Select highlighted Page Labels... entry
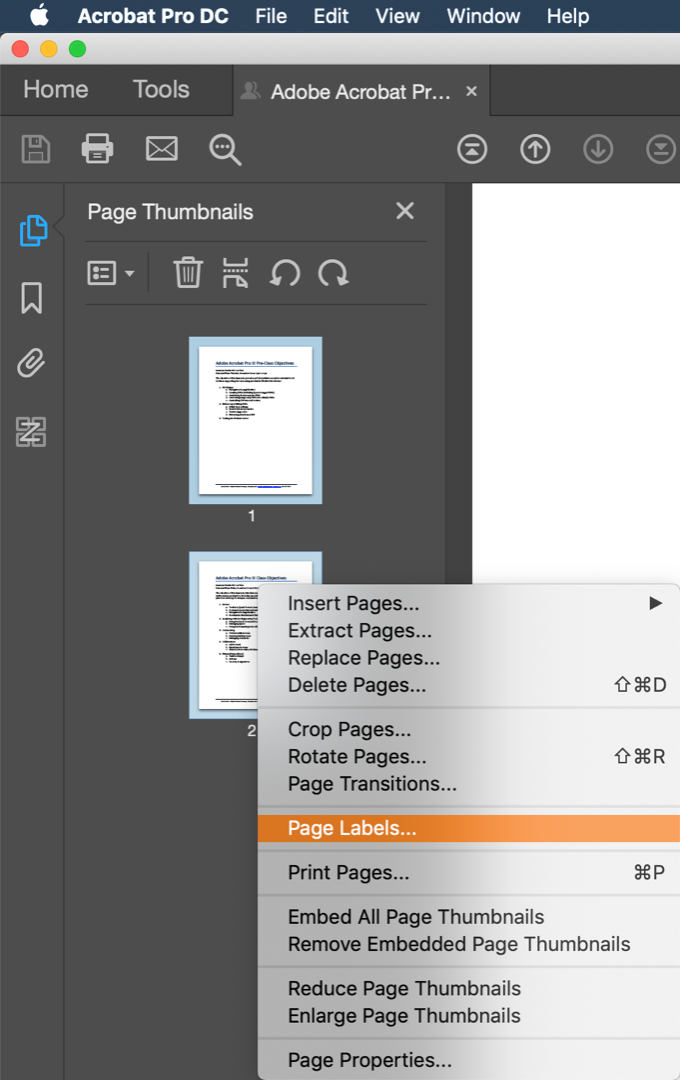 (x=468, y=828)
